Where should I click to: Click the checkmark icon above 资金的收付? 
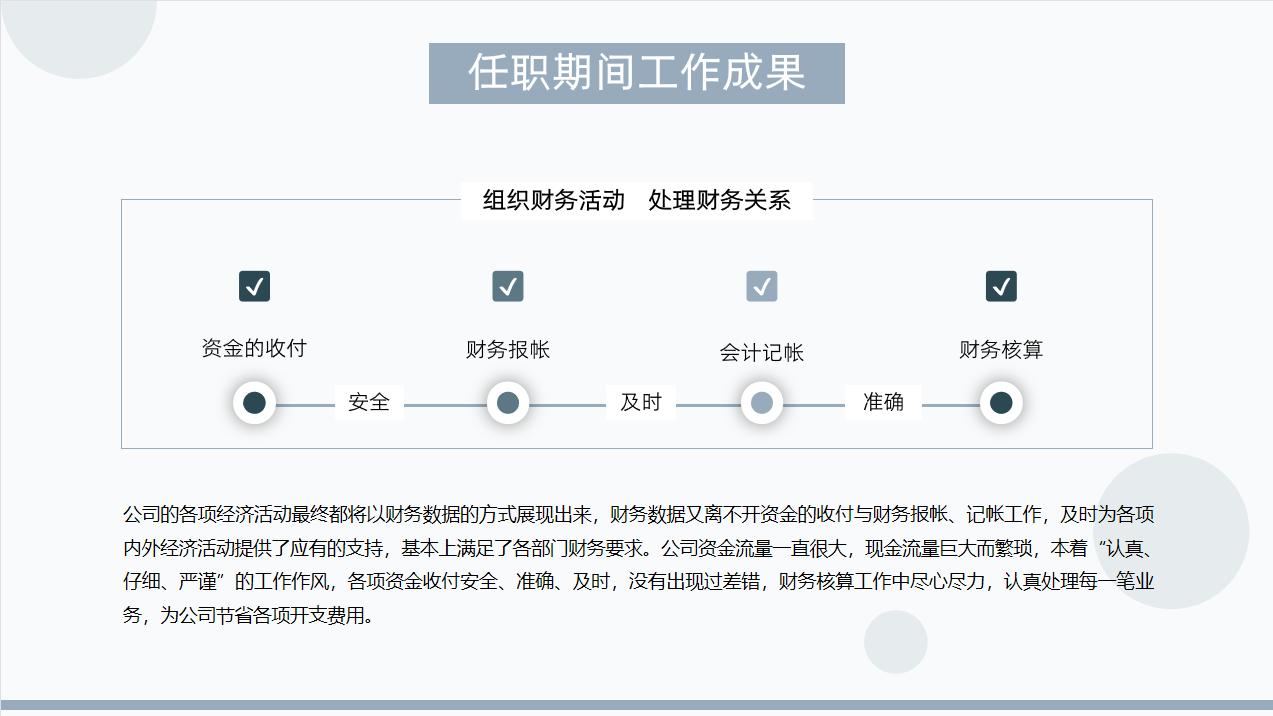(x=253, y=286)
